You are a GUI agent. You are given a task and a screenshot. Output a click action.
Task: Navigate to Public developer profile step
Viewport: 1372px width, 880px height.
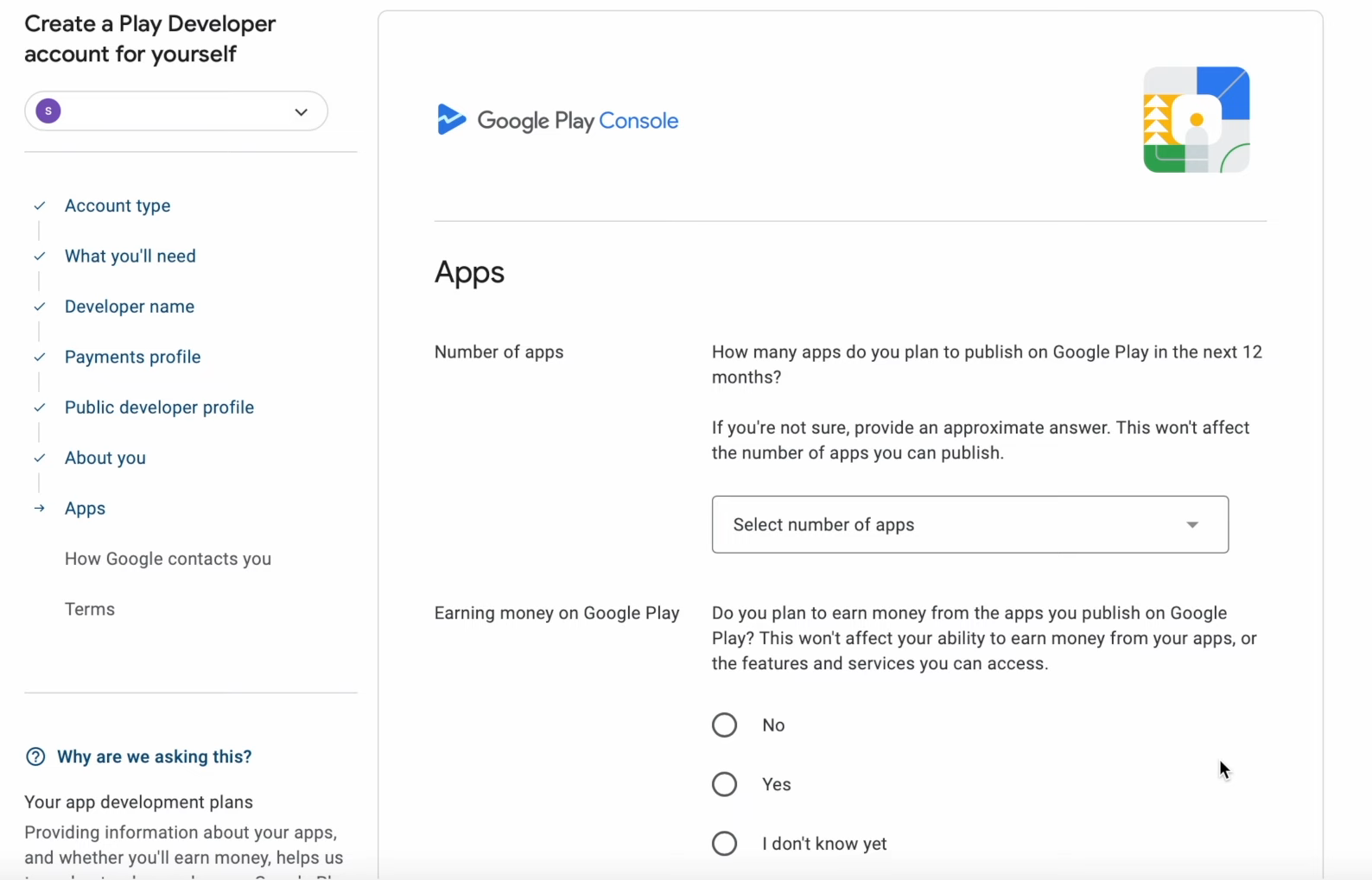tap(159, 407)
